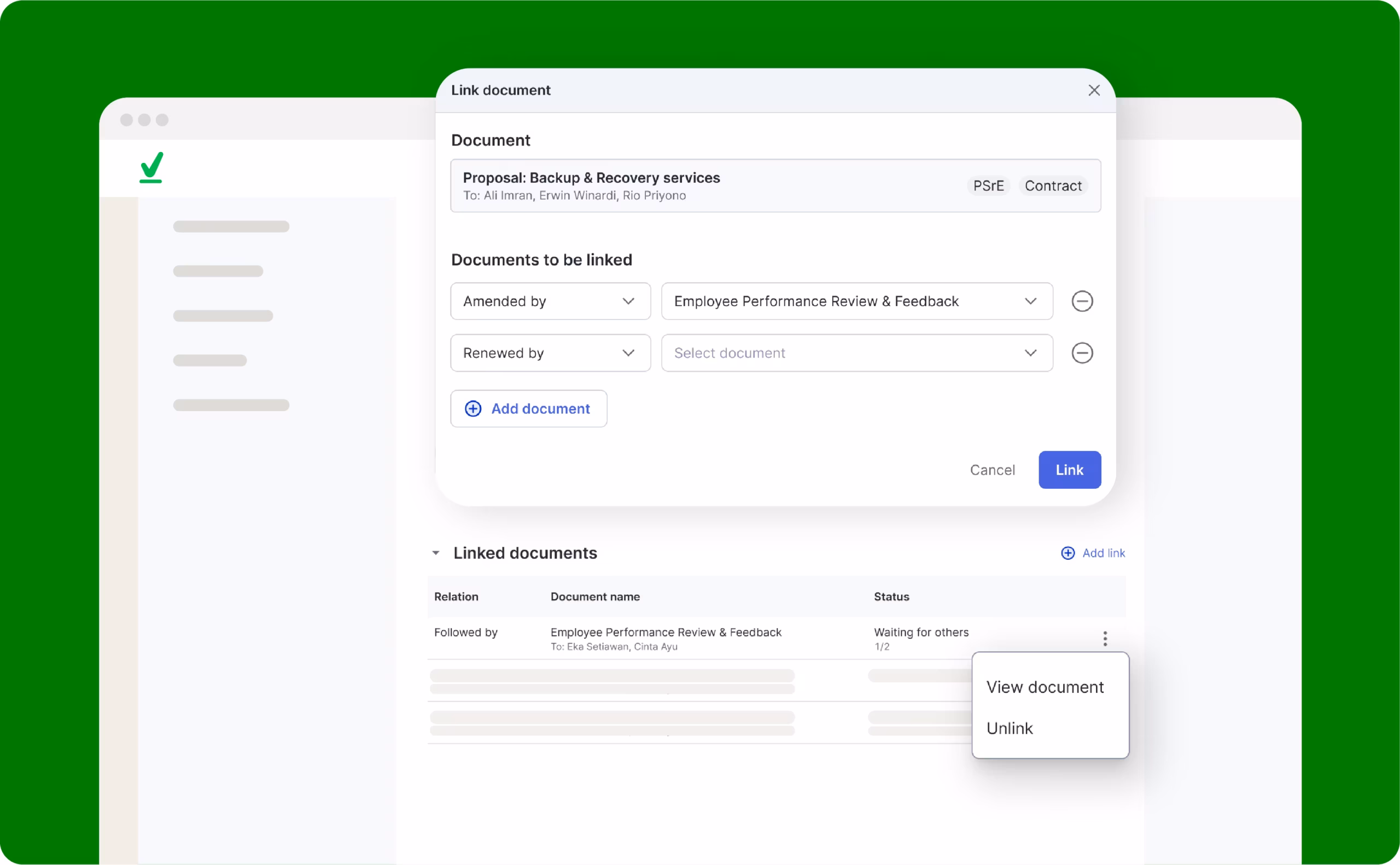
Task: Click the PSrE tag on proposal document
Action: pos(988,186)
